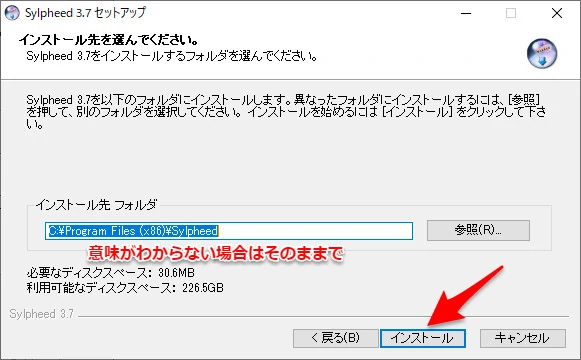The width and height of the screenshot is (581, 360).
Task: Click the subtitle Sylpheed 3.7をインストールするフォルダを選んでください。
Action: (x=172, y=56)
